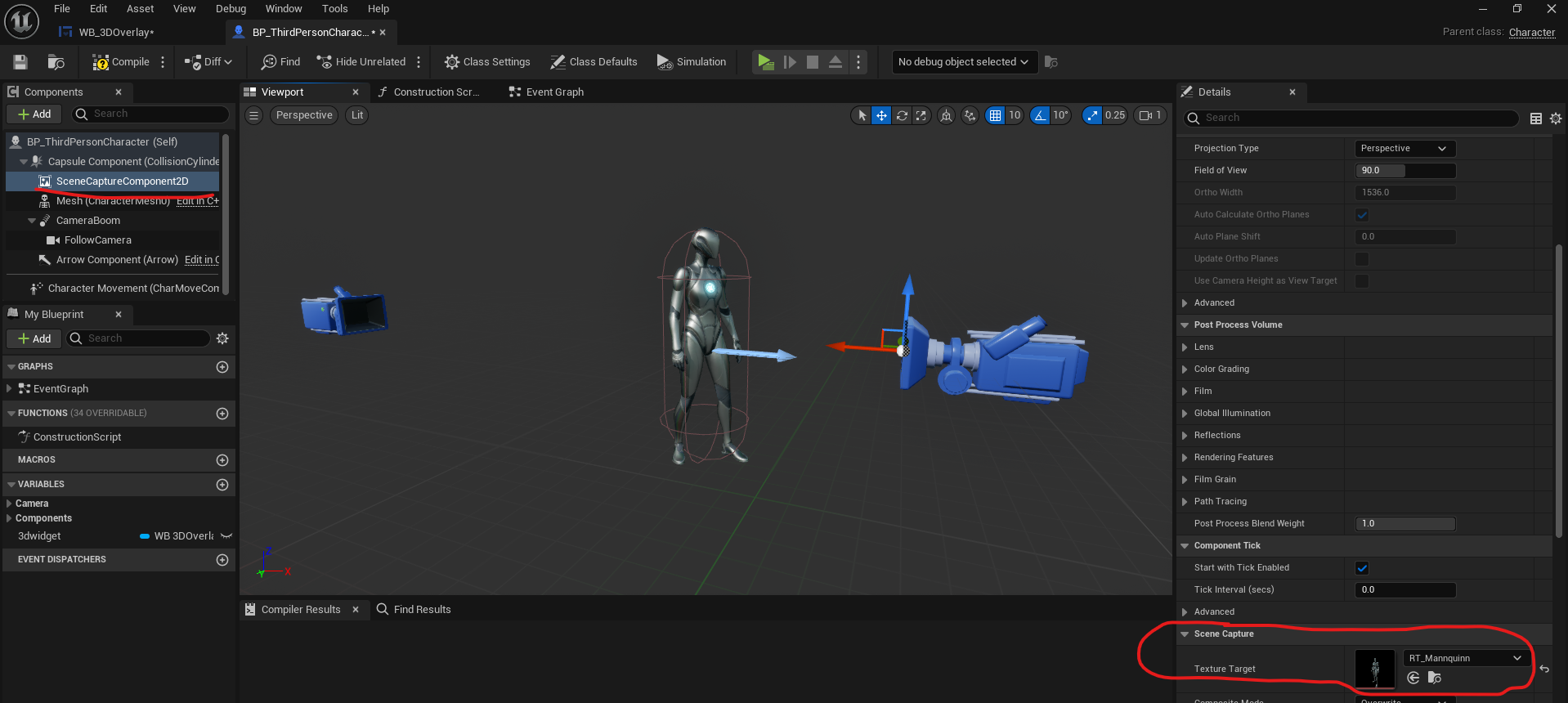Toggle grid snapping in viewport
The image size is (1568, 703).
pos(995,115)
